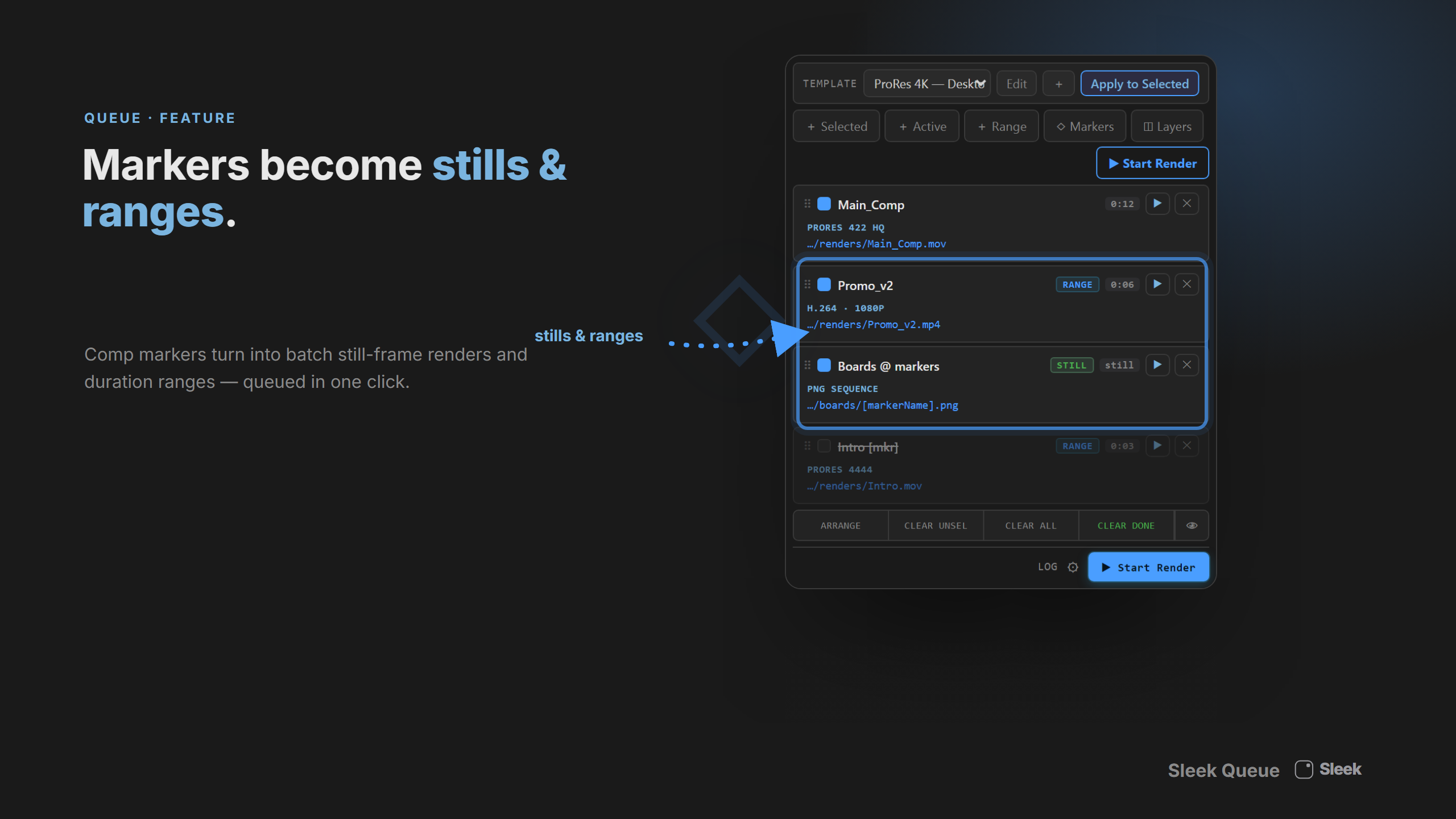Viewport: 1456px width, 819px height.
Task: Remove Promo_v2 from the queue
Action: 1187,284
